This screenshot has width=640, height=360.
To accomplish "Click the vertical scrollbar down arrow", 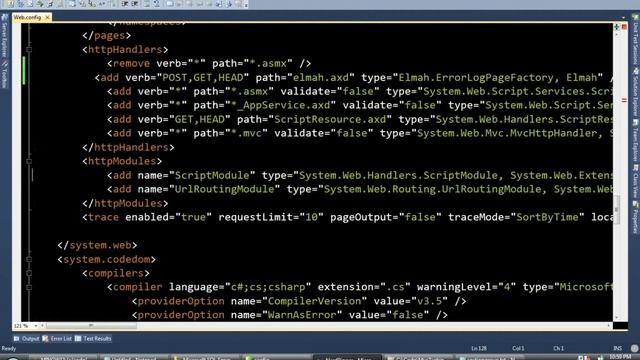I will (x=616, y=317).
